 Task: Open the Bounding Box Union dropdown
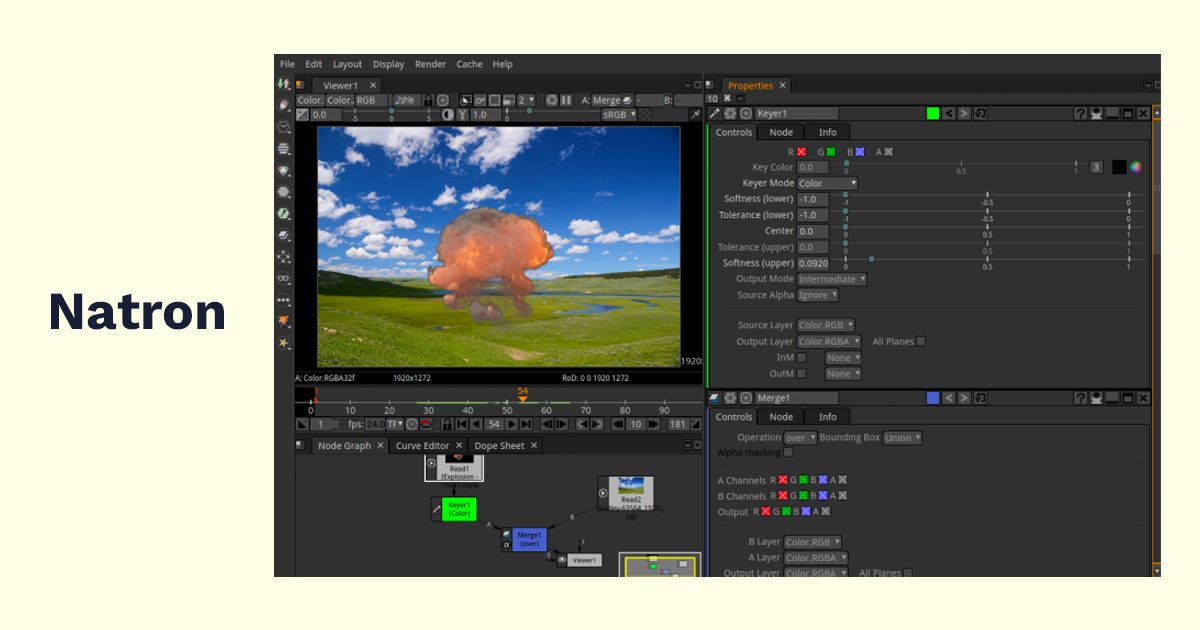tap(903, 437)
